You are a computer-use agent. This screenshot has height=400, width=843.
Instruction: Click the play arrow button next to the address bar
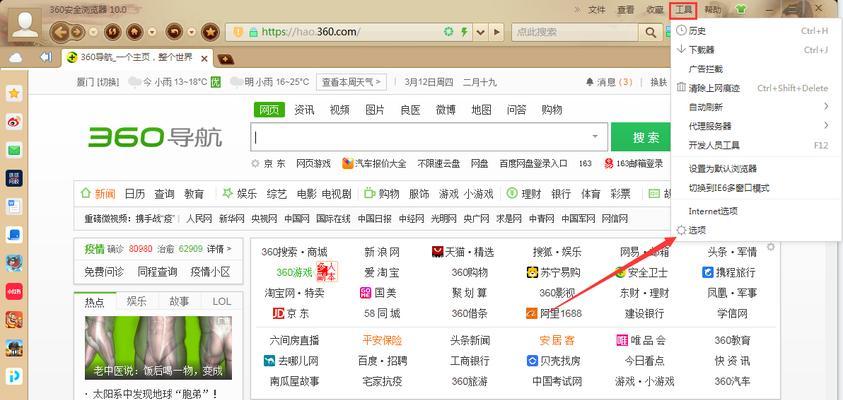click(x=497, y=32)
